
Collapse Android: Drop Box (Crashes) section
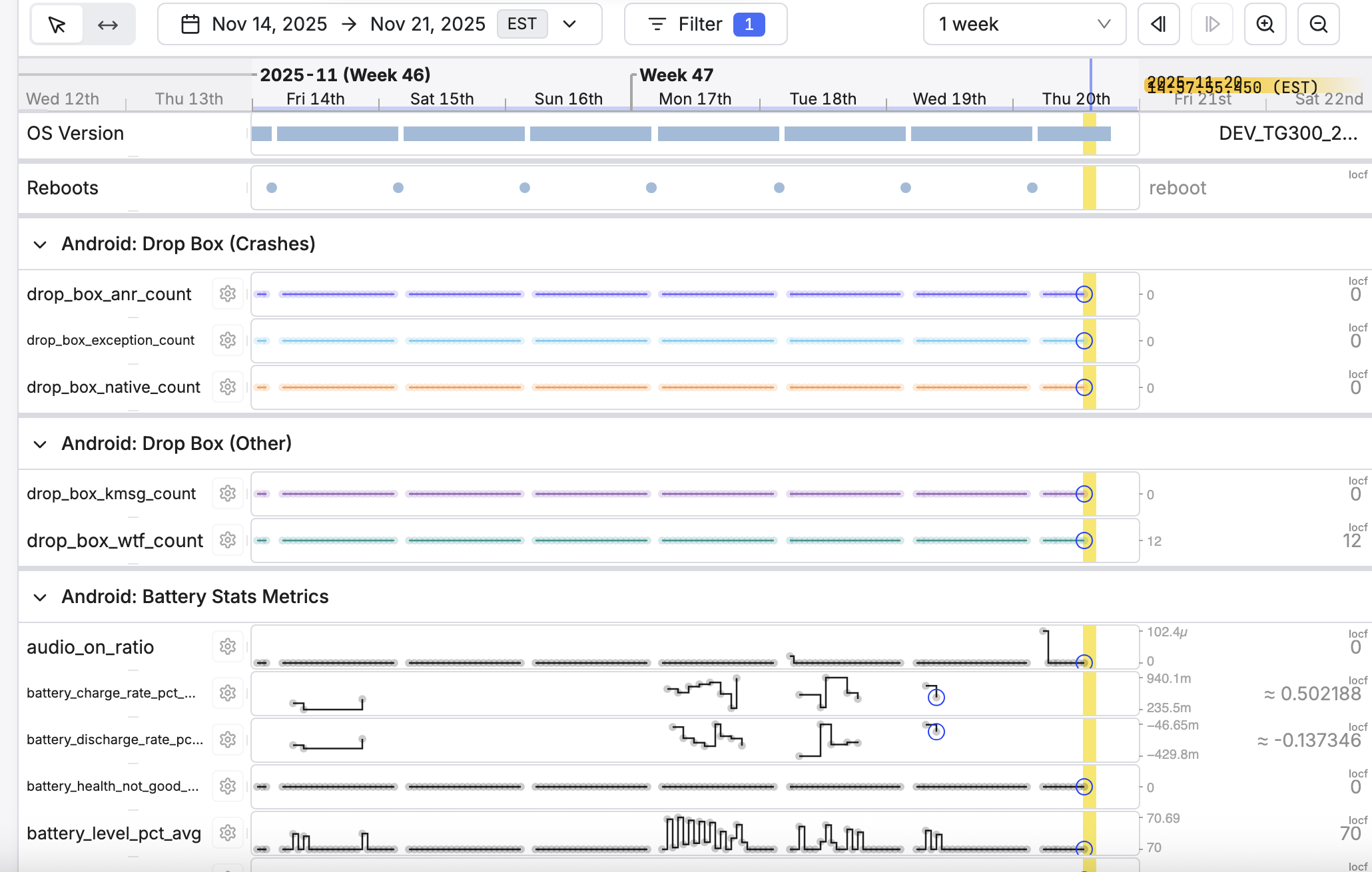click(x=40, y=244)
